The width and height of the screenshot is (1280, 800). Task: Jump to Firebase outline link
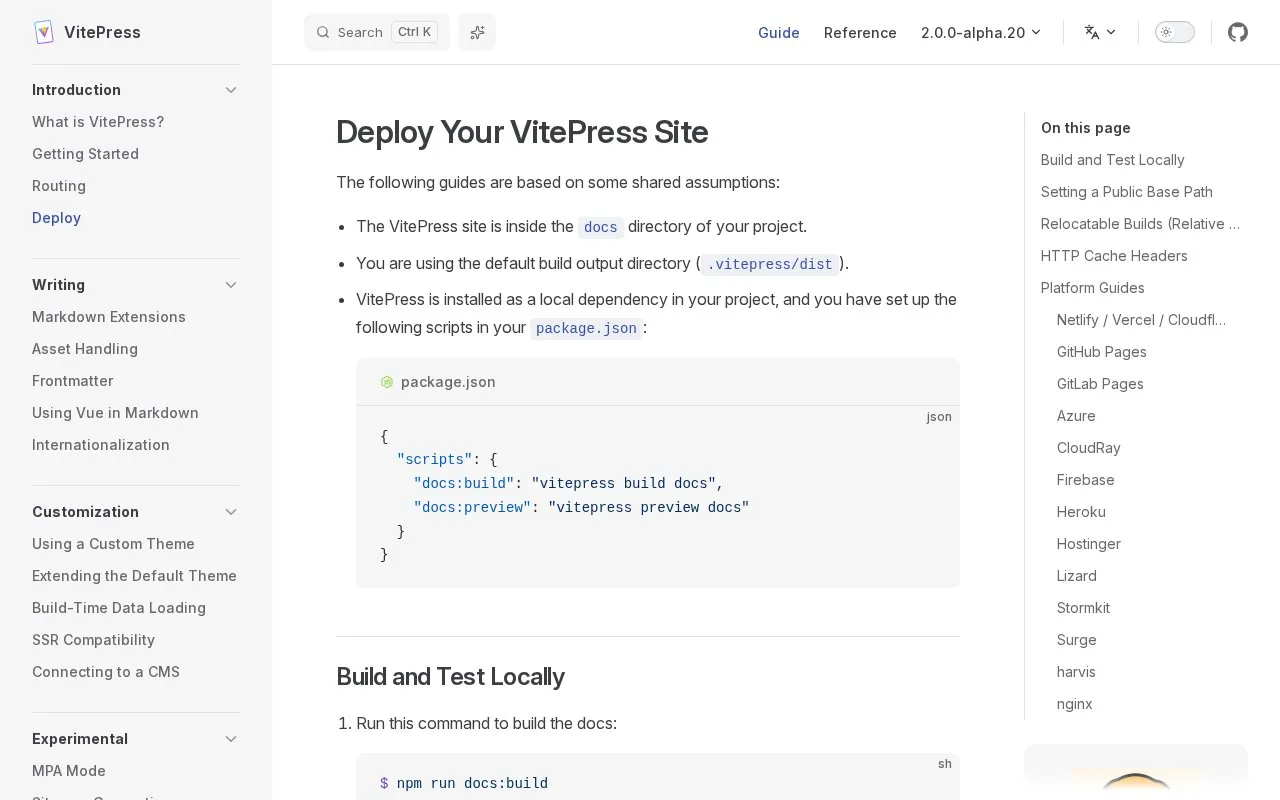click(1085, 480)
